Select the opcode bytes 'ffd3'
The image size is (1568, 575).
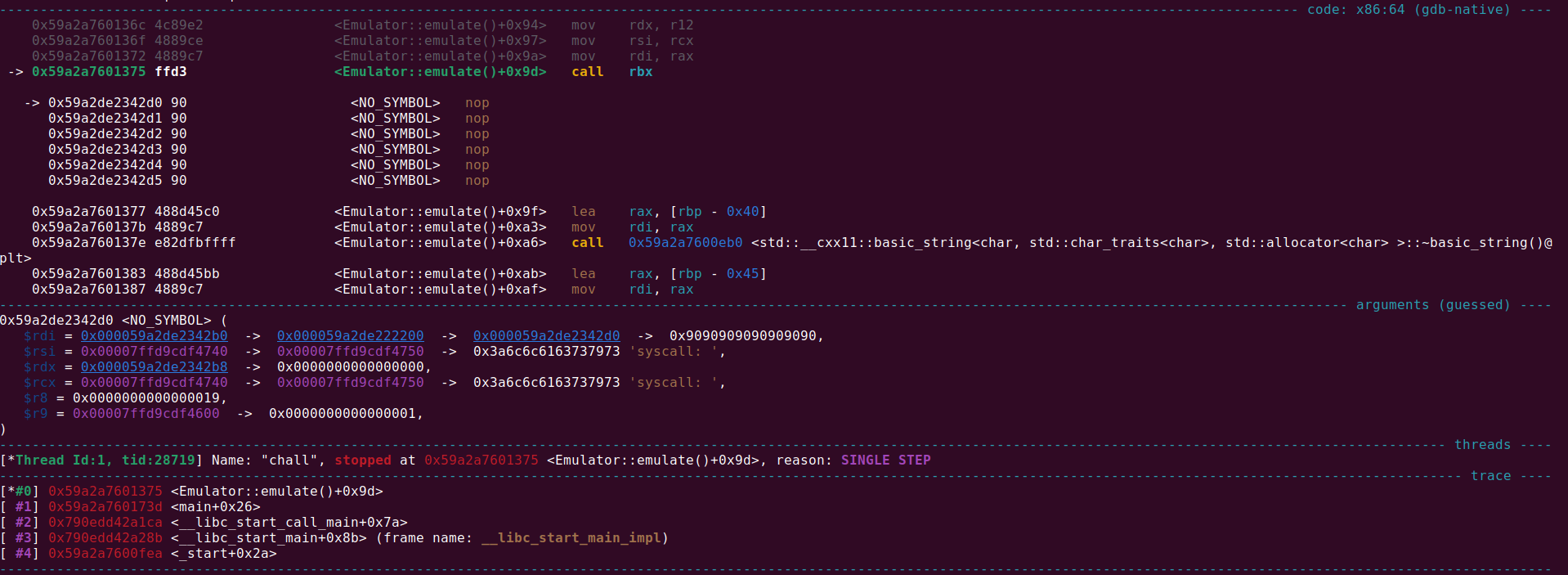point(171,72)
